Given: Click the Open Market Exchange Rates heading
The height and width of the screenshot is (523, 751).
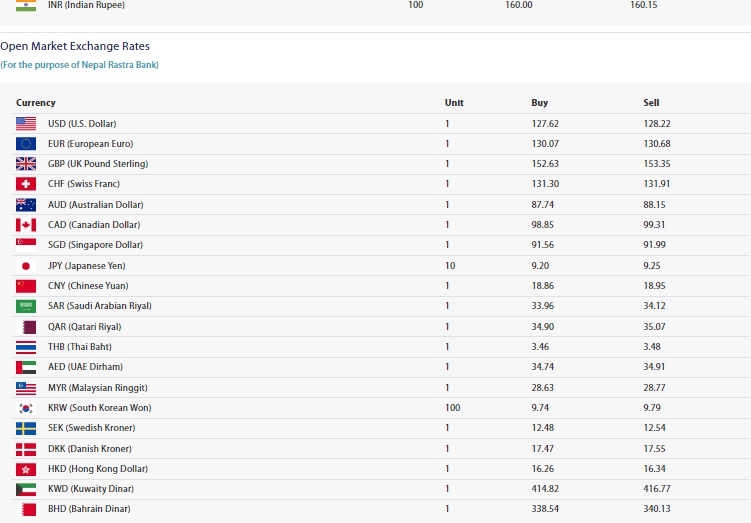Looking at the screenshot, I should click(x=75, y=46).
